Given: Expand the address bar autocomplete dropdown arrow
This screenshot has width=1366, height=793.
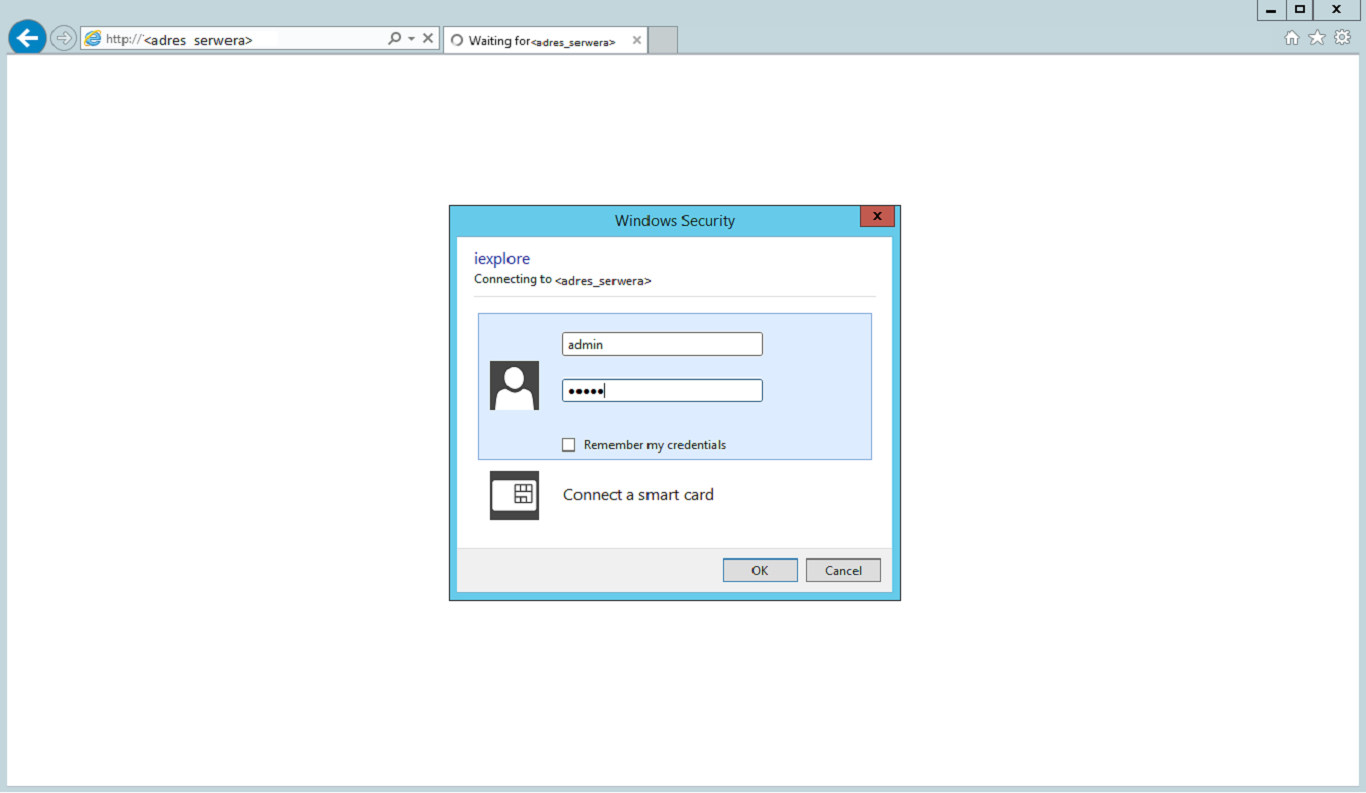Looking at the screenshot, I should (x=411, y=38).
